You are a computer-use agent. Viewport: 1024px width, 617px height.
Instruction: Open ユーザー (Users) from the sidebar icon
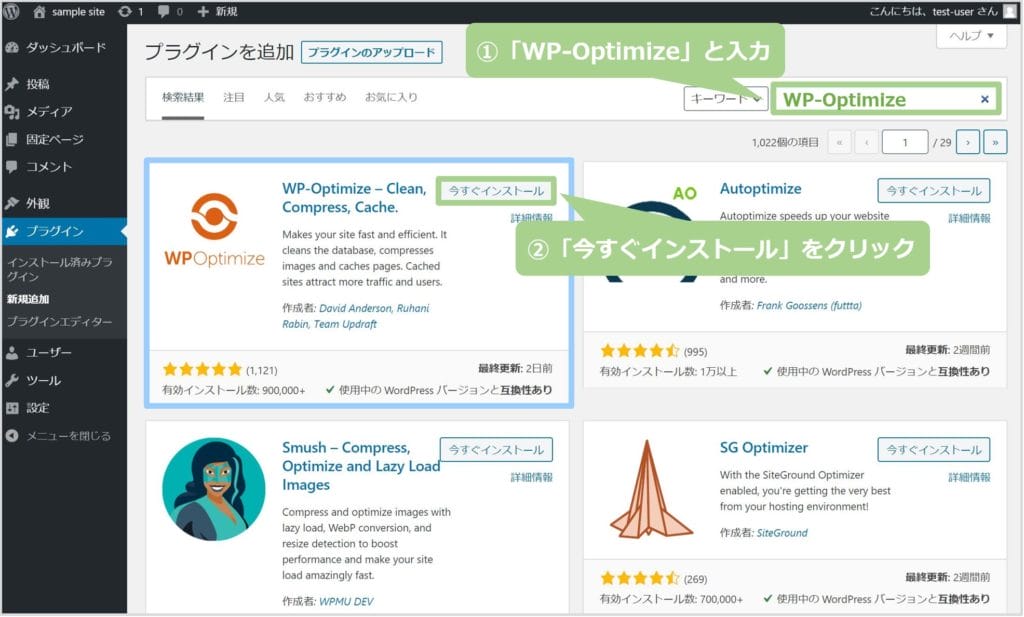tap(14, 352)
